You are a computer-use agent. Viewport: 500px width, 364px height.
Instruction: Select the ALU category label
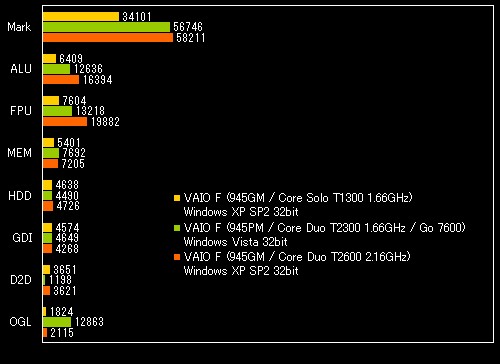click(21, 69)
